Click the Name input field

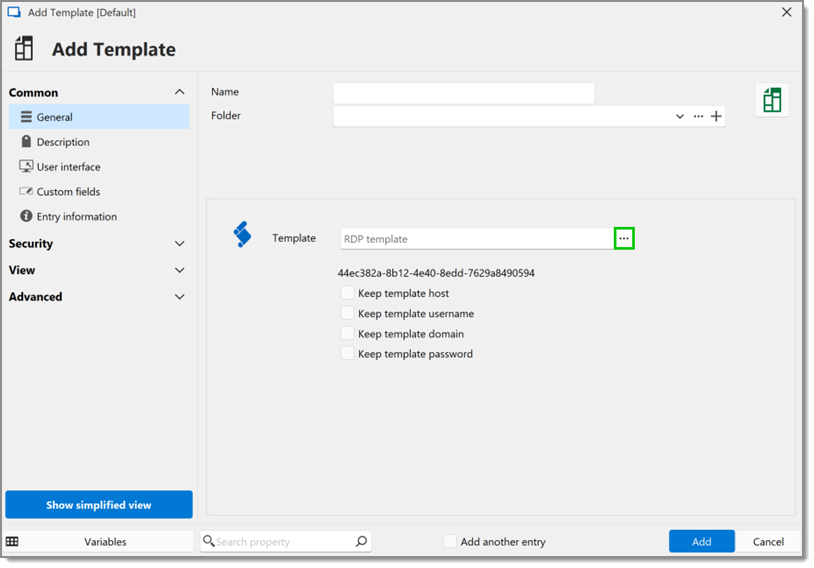pyautogui.click(x=464, y=93)
